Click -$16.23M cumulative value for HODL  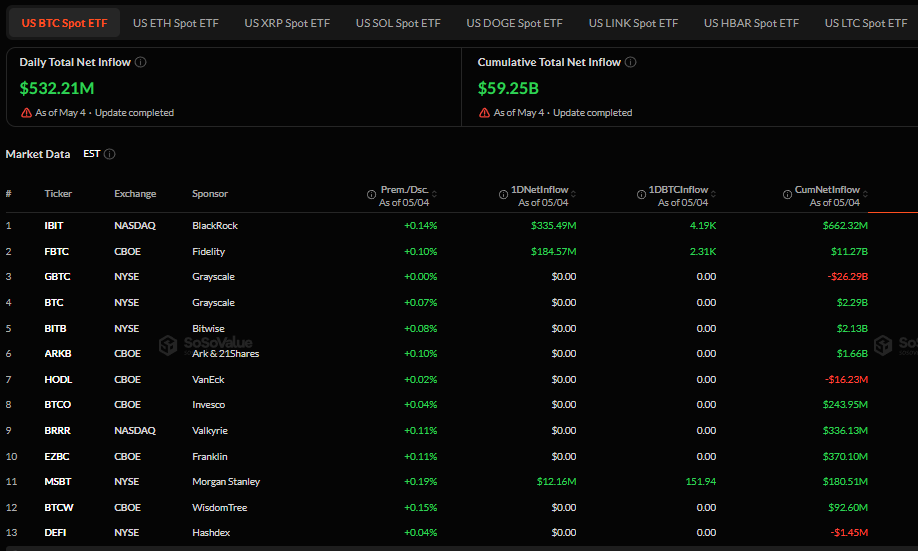846,379
